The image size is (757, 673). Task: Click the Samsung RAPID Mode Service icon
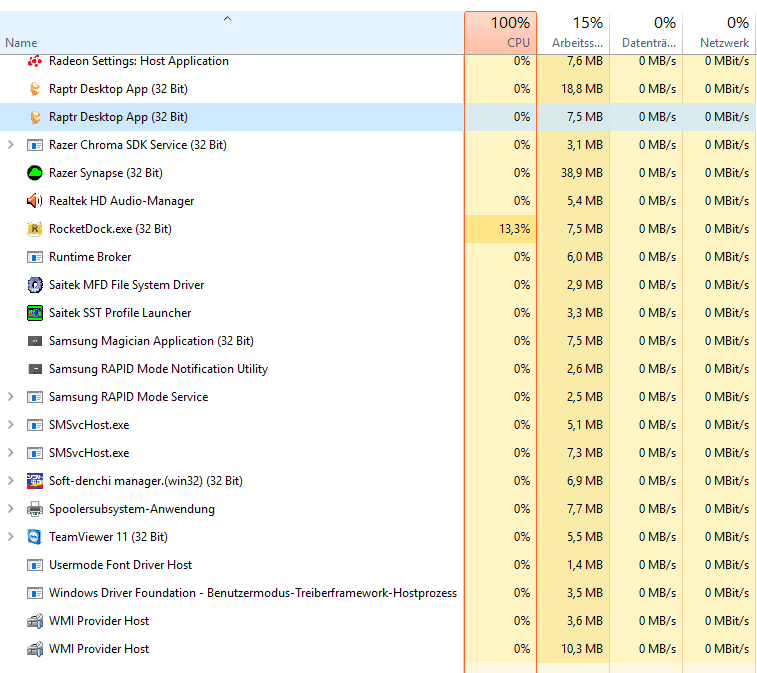[35, 397]
